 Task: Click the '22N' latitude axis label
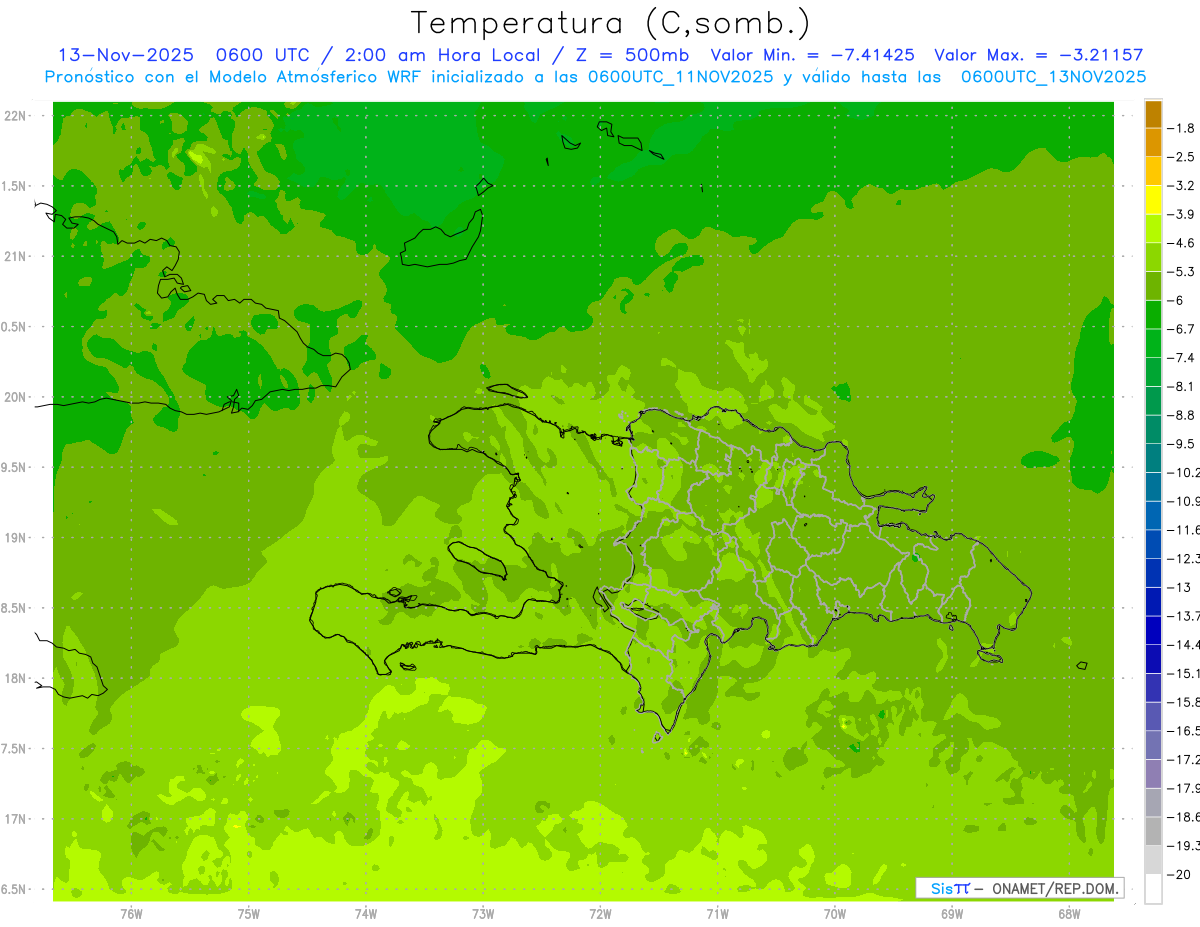[15, 116]
